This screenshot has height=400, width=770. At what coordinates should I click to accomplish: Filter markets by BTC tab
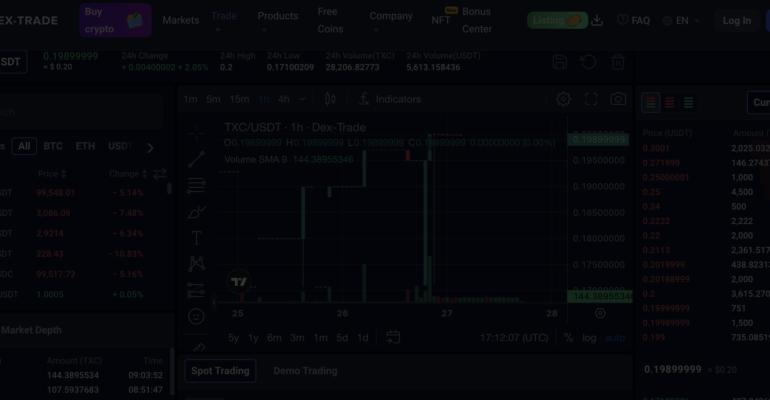(x=53, y=146)
